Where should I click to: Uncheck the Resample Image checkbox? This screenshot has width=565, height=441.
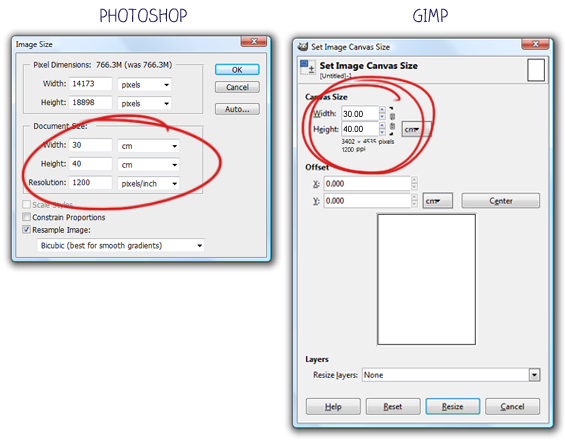(26, 230)
